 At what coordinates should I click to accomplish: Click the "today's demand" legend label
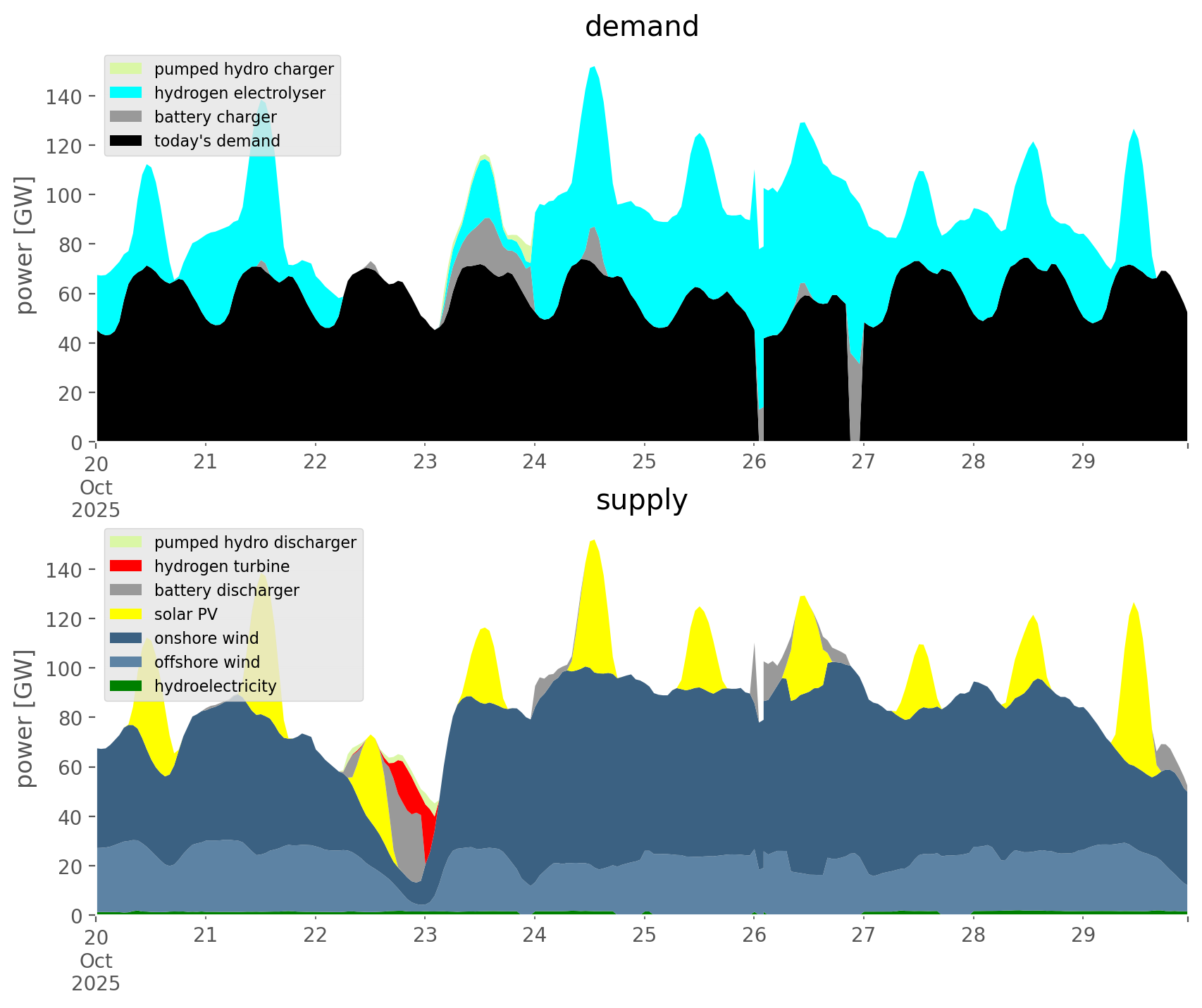tap(217, 141)
